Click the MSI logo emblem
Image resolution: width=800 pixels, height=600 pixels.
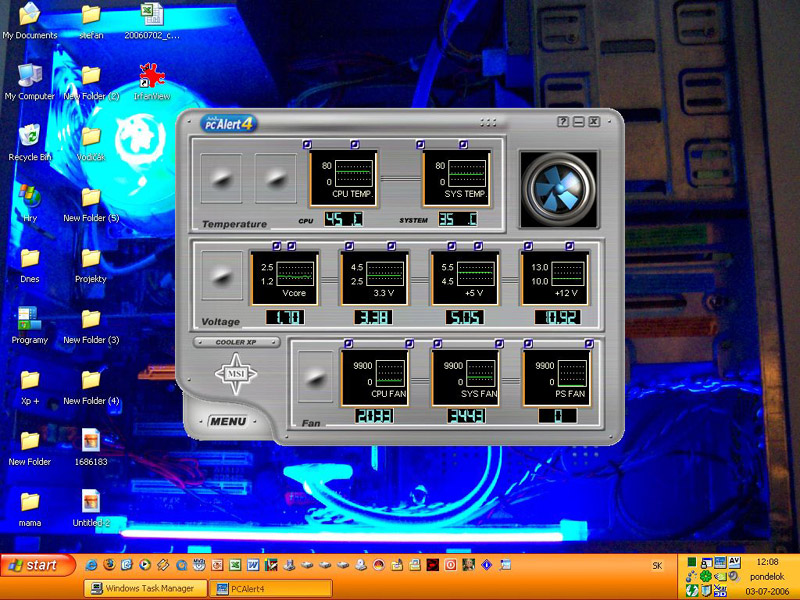point(236,374)
